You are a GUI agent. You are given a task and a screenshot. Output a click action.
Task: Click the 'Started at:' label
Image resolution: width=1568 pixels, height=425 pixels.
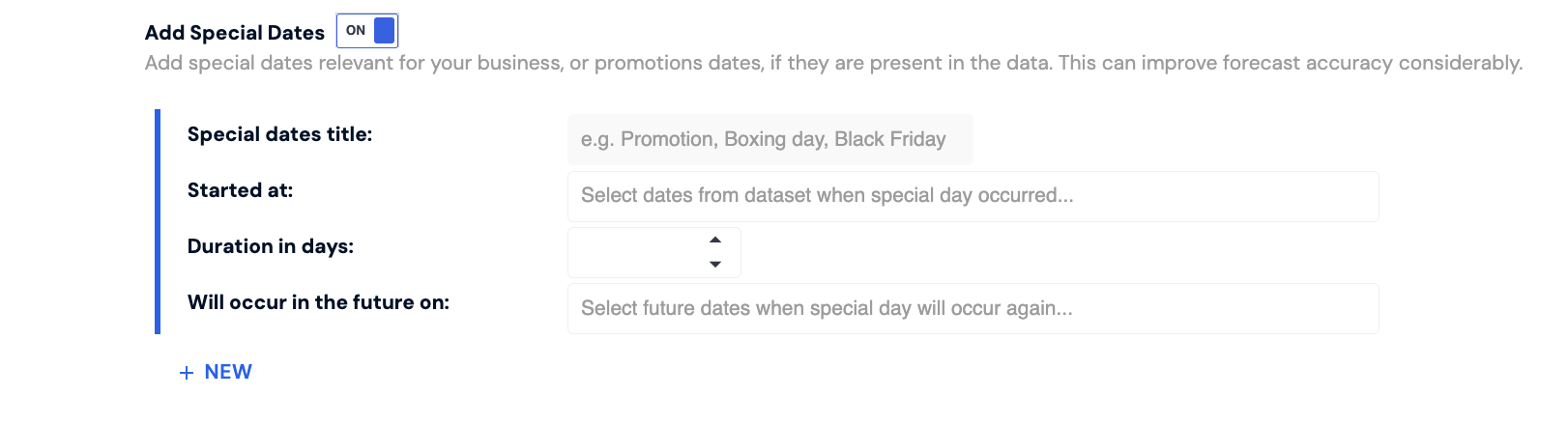pos(240,190)
